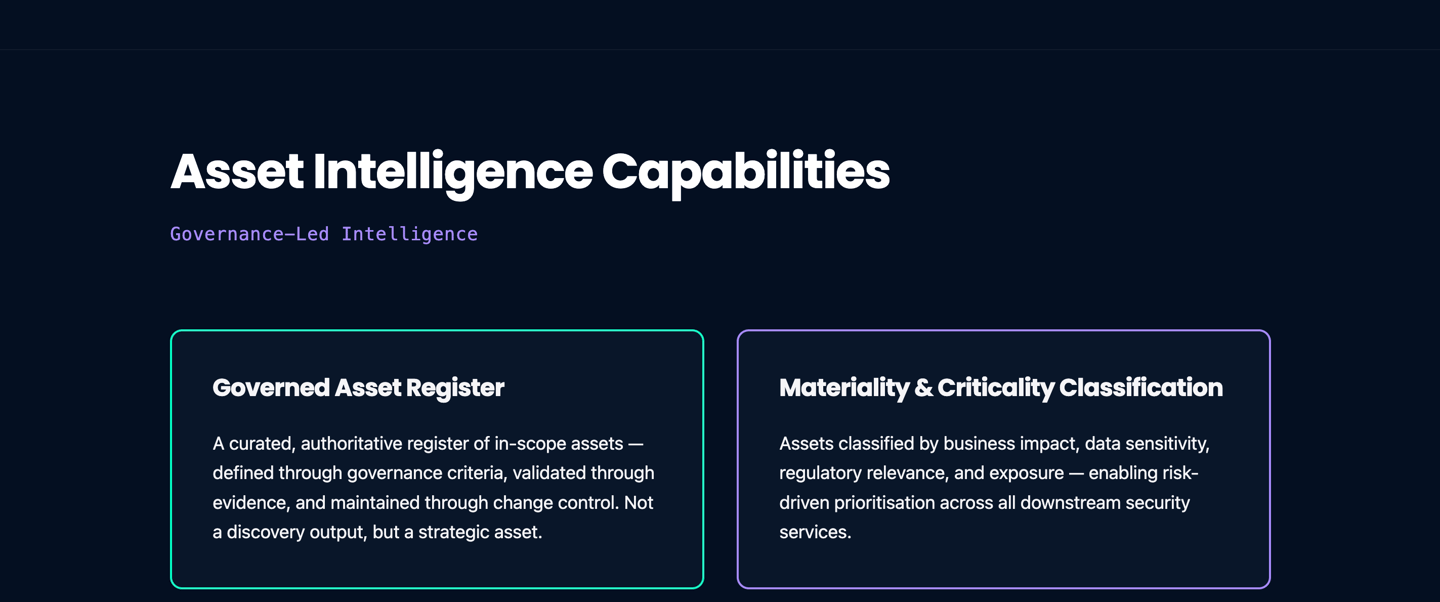Click the word 'services.' ending the second card
This screenshot has width=1440, height=602.
815,532
